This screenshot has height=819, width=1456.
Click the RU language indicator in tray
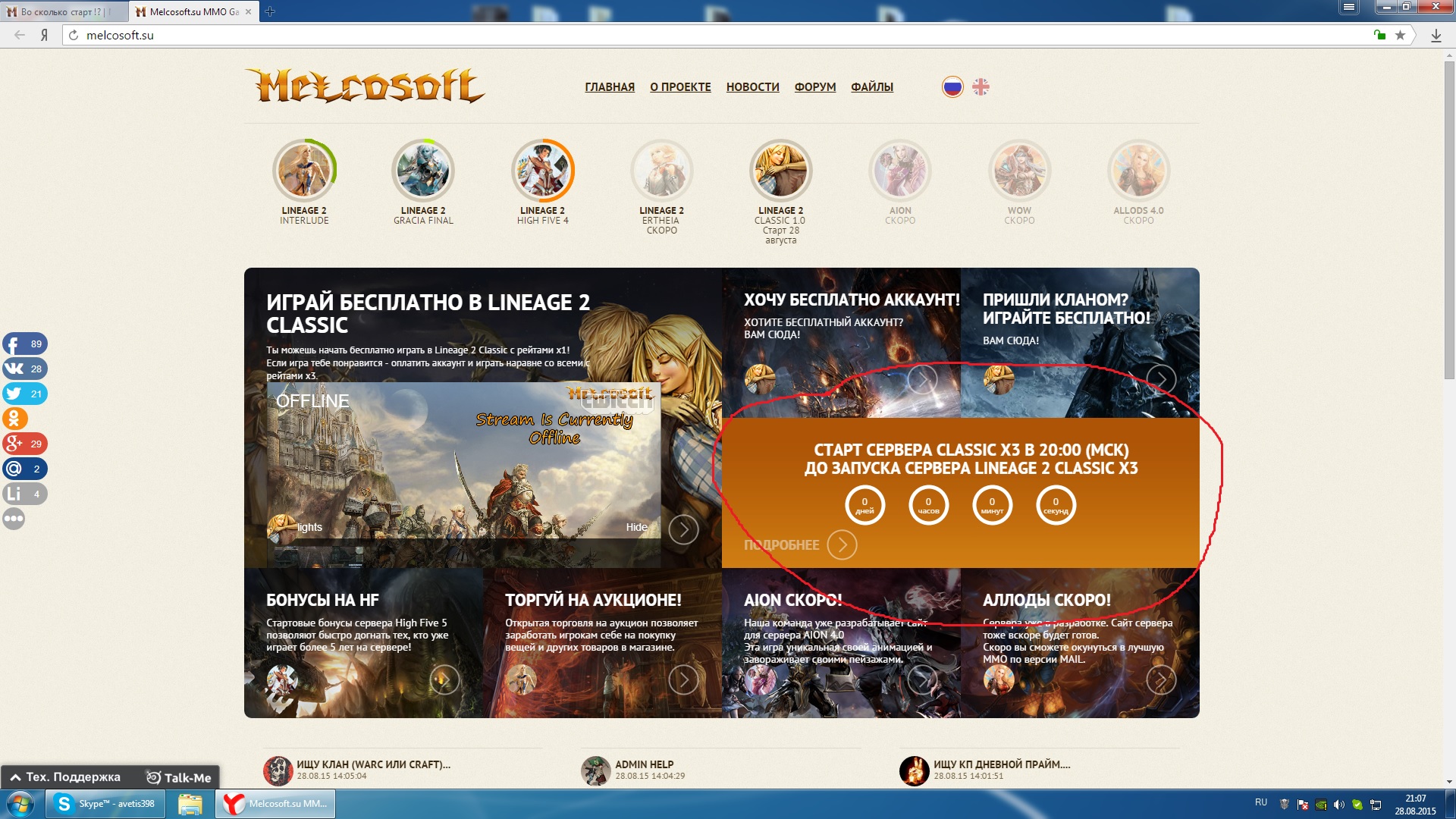click(1261, 802)
